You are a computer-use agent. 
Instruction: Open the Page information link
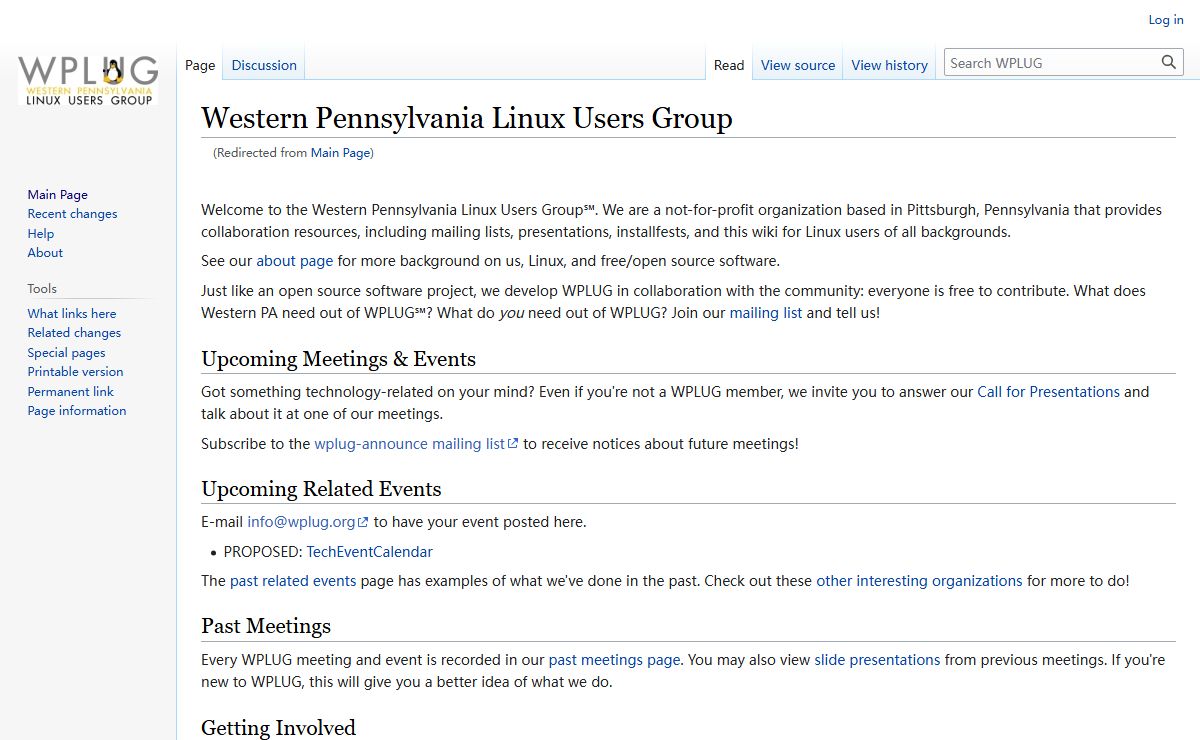pyautogui.click(x=77, y=410)
